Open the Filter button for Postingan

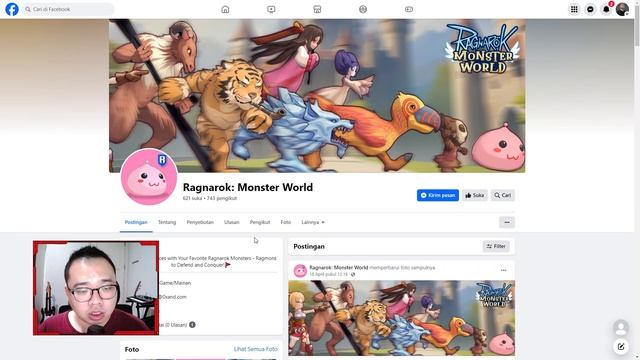coord(496,246)
